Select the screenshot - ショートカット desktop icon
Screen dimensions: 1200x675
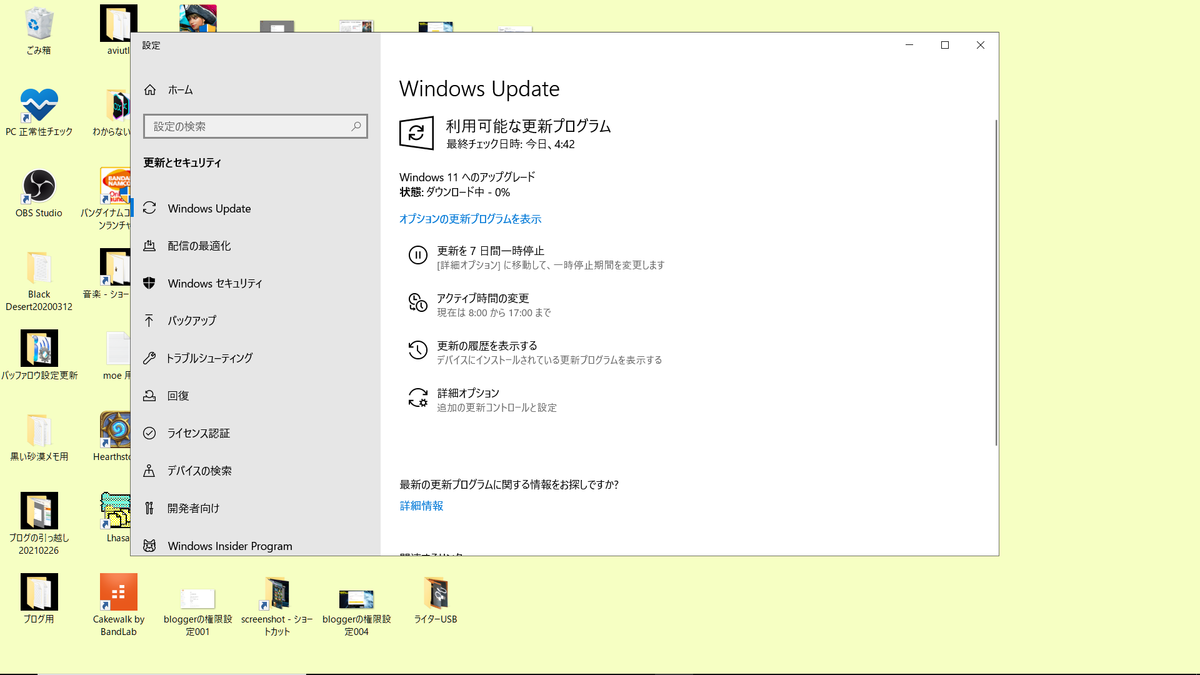(x=276, y=593)
